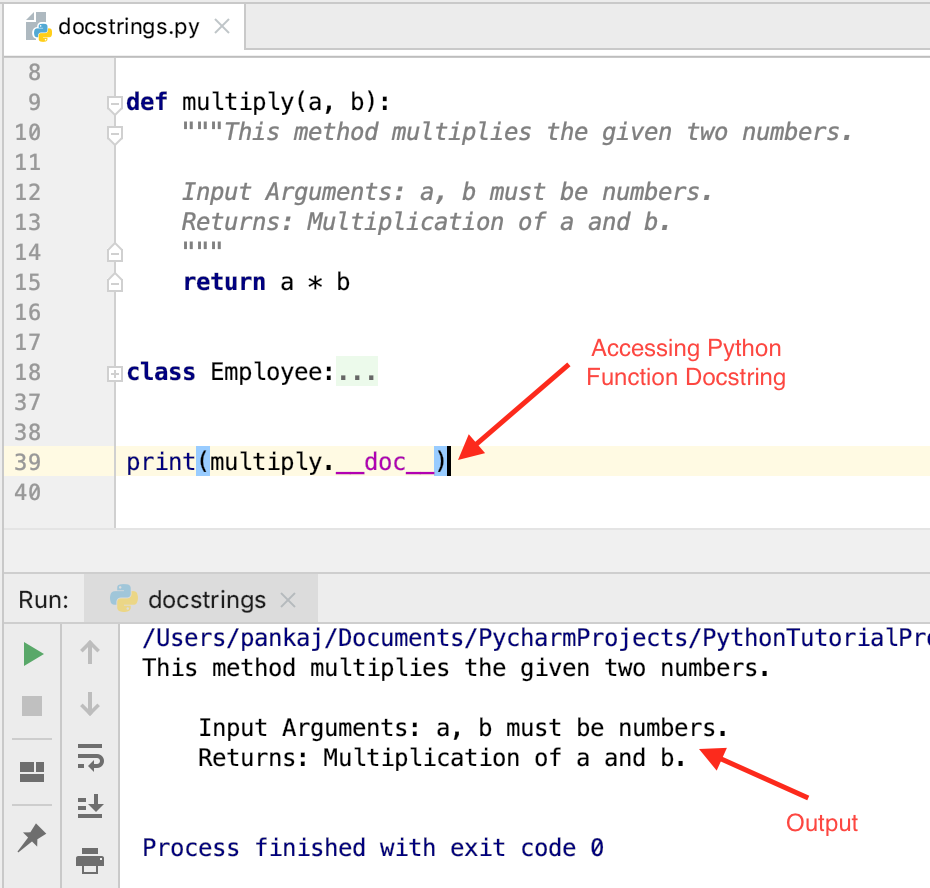Collapse the docstring fold marker on line 10

[x=115, y=131]
